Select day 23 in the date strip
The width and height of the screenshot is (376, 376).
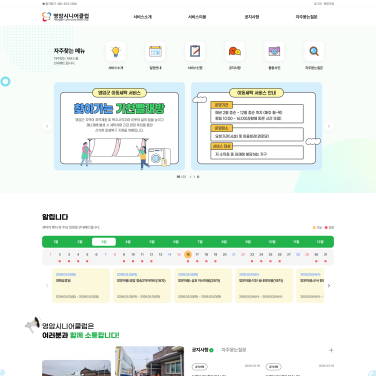click(252, 255)
